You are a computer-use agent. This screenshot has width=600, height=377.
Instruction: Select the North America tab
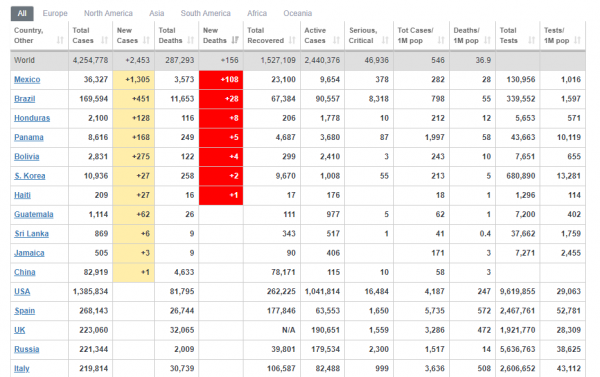click(108, 13)
